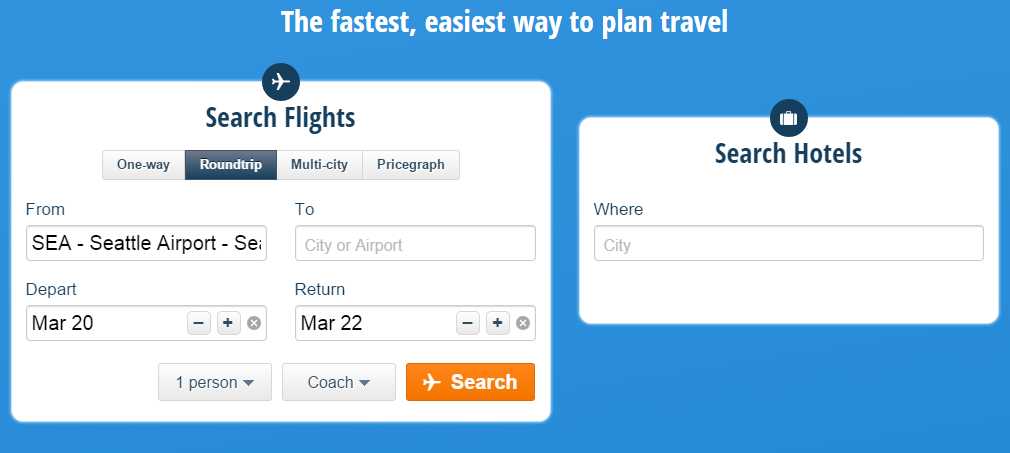Expand the Coach cabin class dropdown

coord(338,382)
